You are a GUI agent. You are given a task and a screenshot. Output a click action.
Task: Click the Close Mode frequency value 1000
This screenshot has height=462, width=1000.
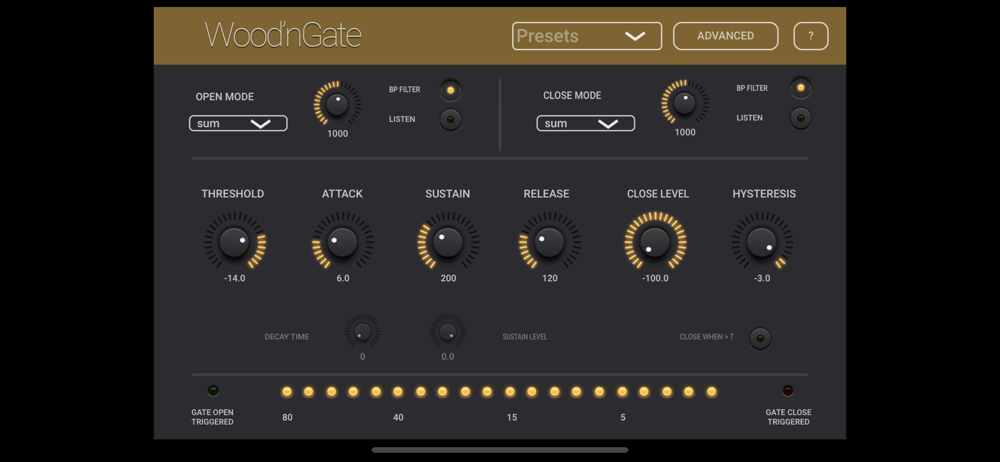(x=685, y=133)
